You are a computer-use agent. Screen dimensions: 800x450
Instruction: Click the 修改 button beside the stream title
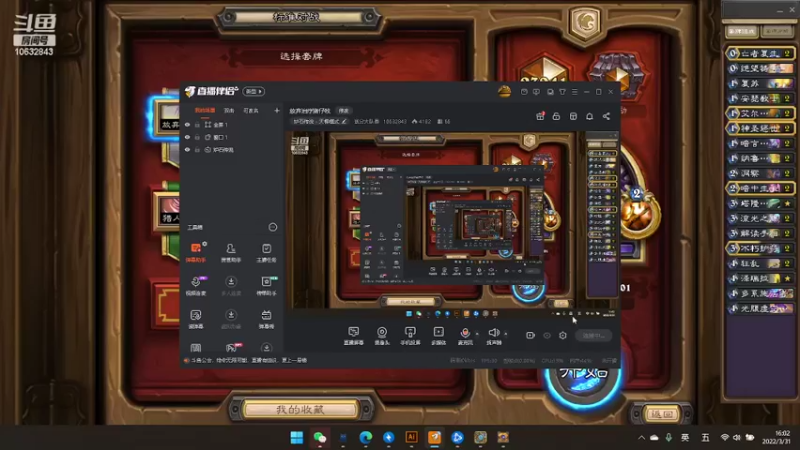[x=343, y=111]
